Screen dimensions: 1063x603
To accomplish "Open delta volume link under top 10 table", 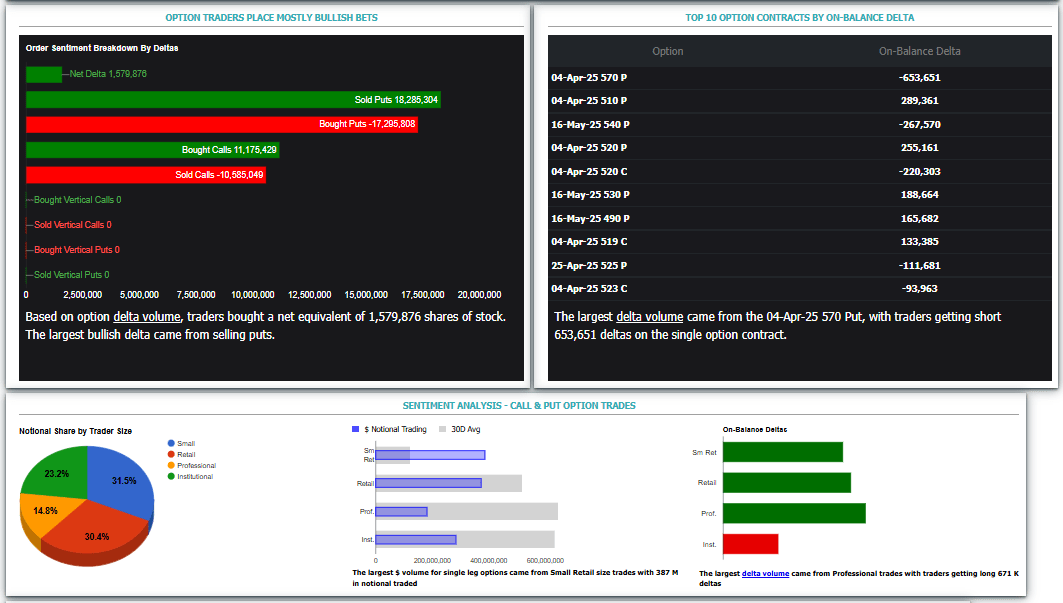I will tap(649, 317).
